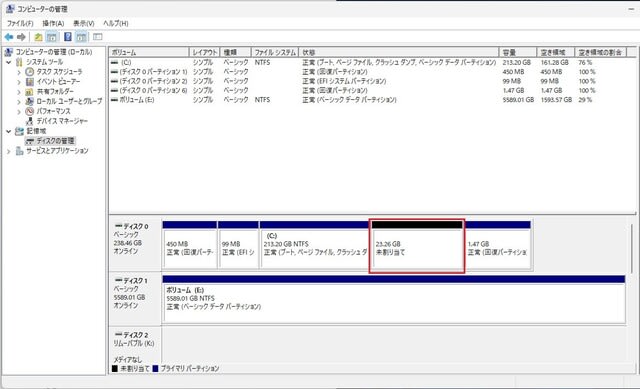Go back with the blue left arrow
The image size is (640, 389).
click(x=9, y=37)
